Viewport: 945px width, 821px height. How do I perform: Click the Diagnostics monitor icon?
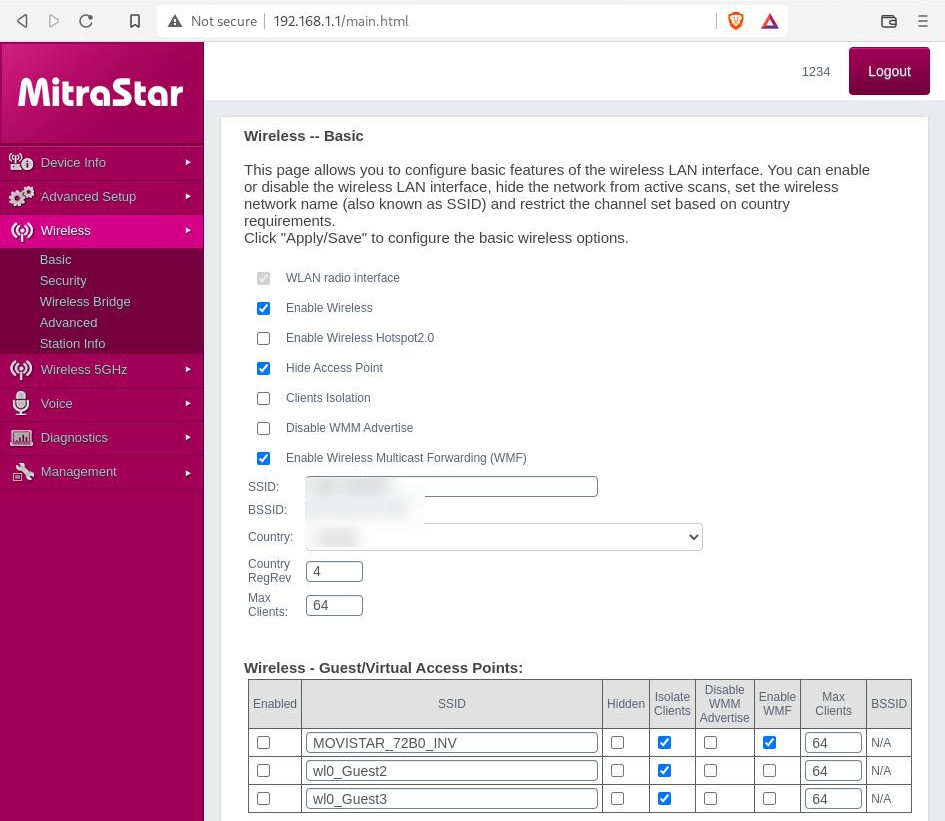21,438
